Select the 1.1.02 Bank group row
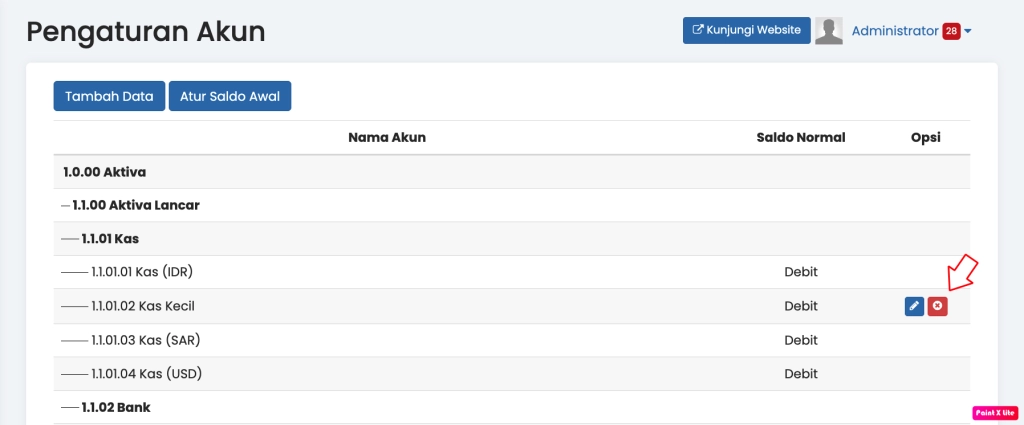1024x425 pixels. point(116,407)
